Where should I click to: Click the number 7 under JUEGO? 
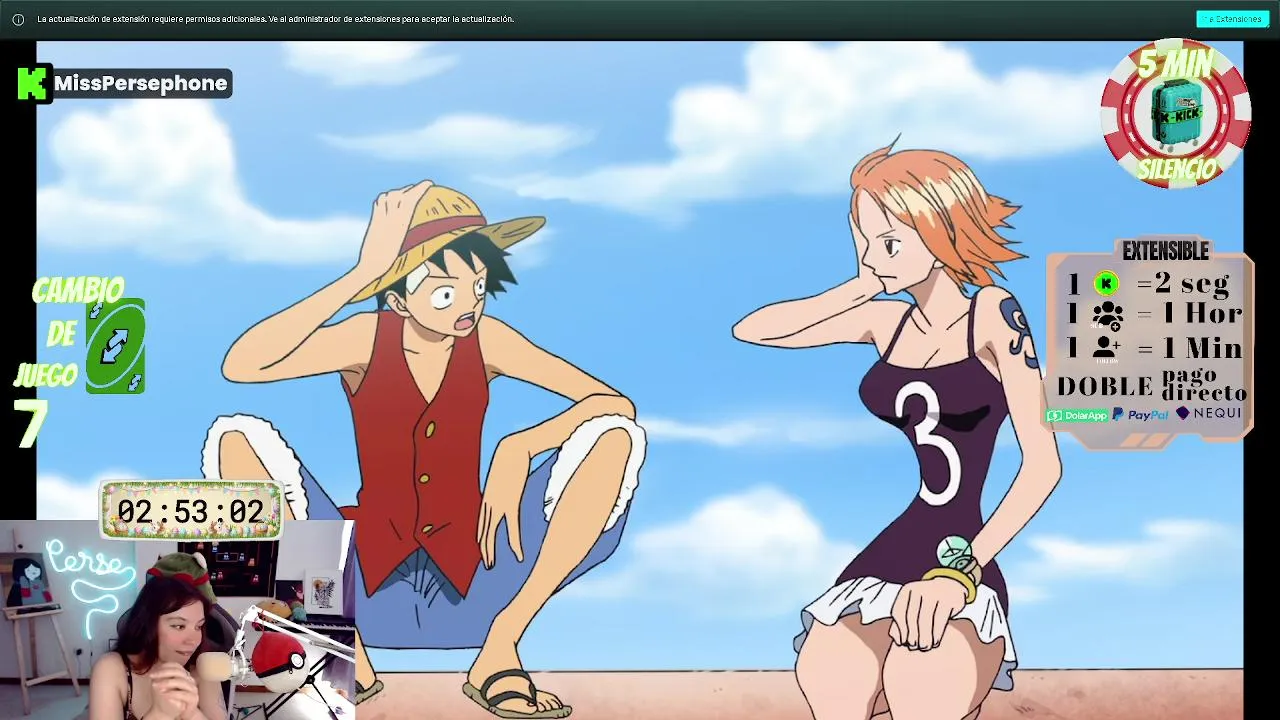pos(29,423)
